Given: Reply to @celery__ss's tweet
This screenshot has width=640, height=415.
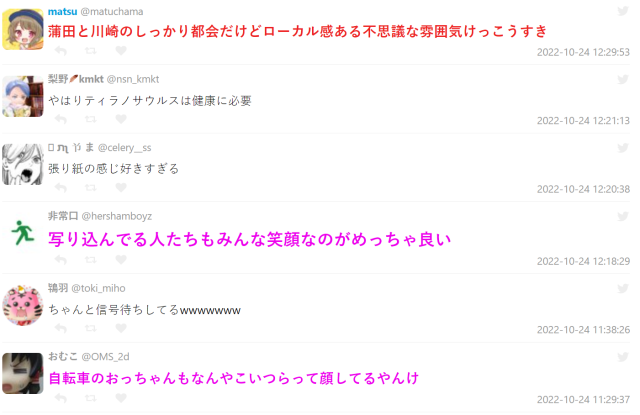Looking at the screenshot, I should (x=61, y=188).
